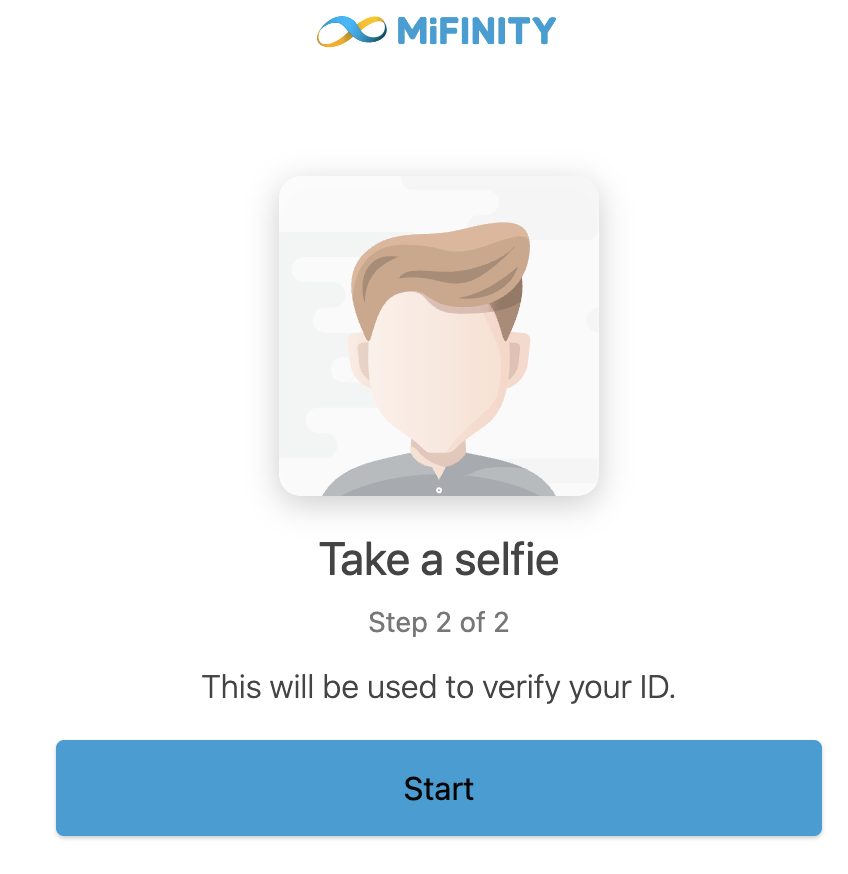Viewport: 848px width, 874px height.
Task: Click the "Step 2 of 2" indicator
Action: (438, 623)
